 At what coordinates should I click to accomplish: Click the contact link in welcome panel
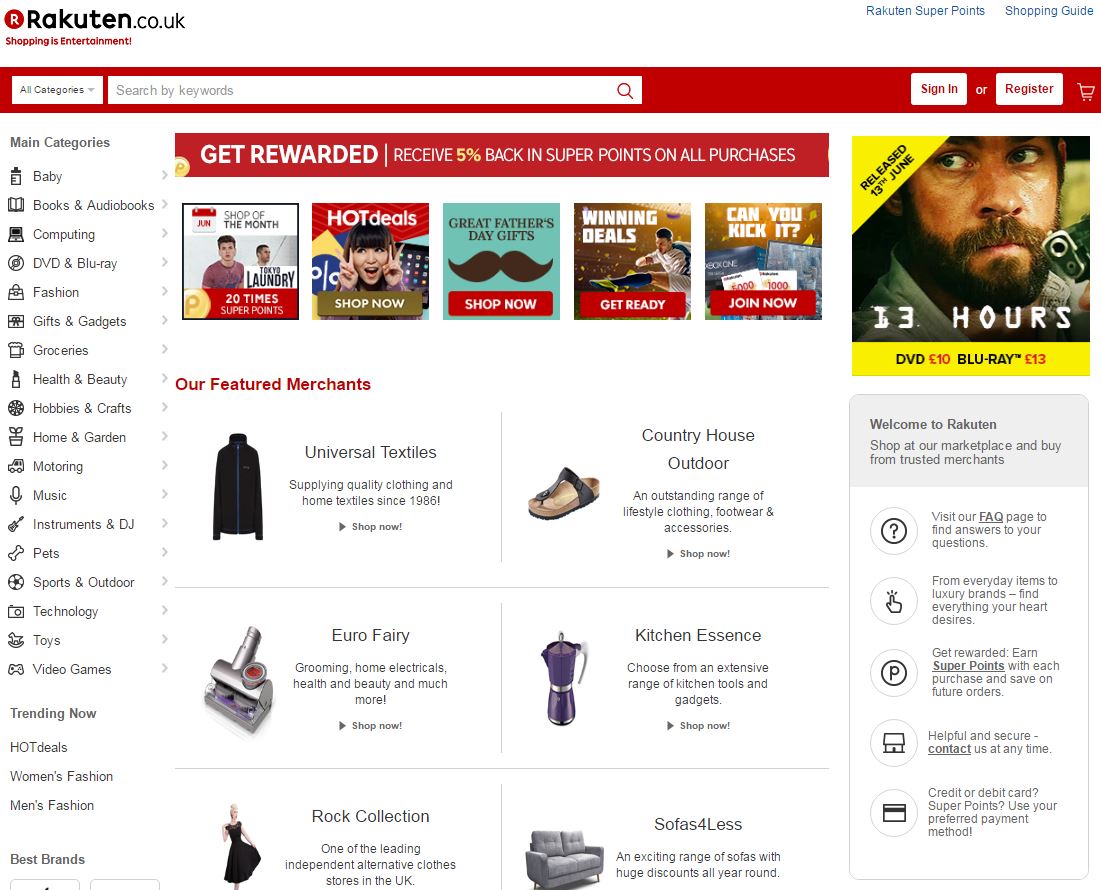[x=949, y=749]
